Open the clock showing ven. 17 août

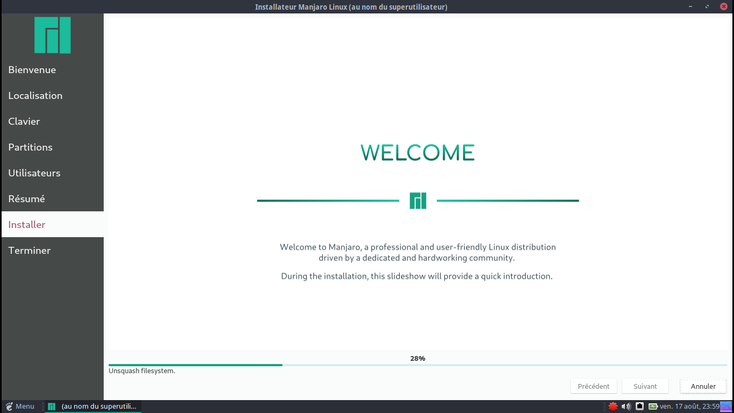click(x=689, y=406)
